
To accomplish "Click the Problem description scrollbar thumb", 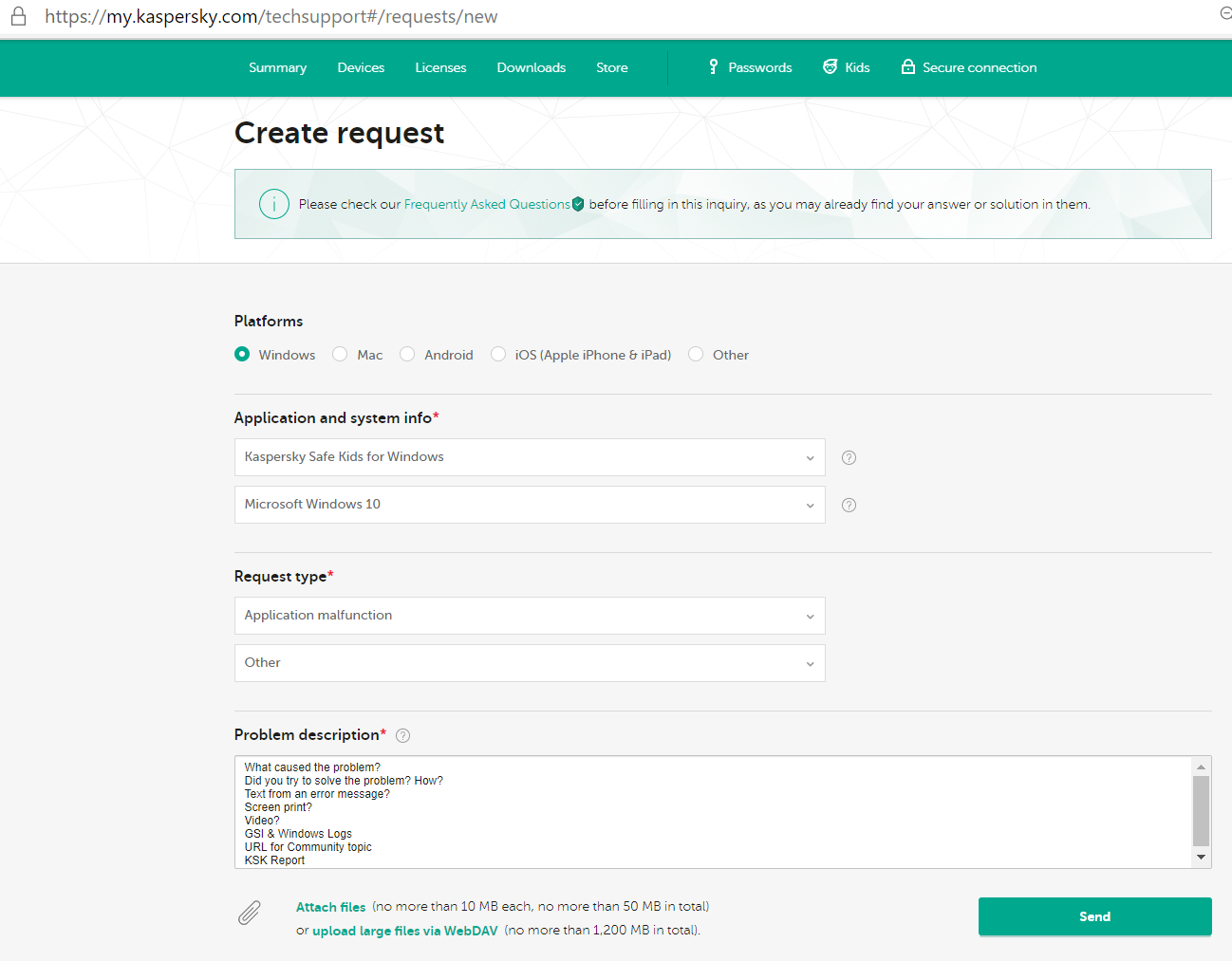I will 1201,810.
